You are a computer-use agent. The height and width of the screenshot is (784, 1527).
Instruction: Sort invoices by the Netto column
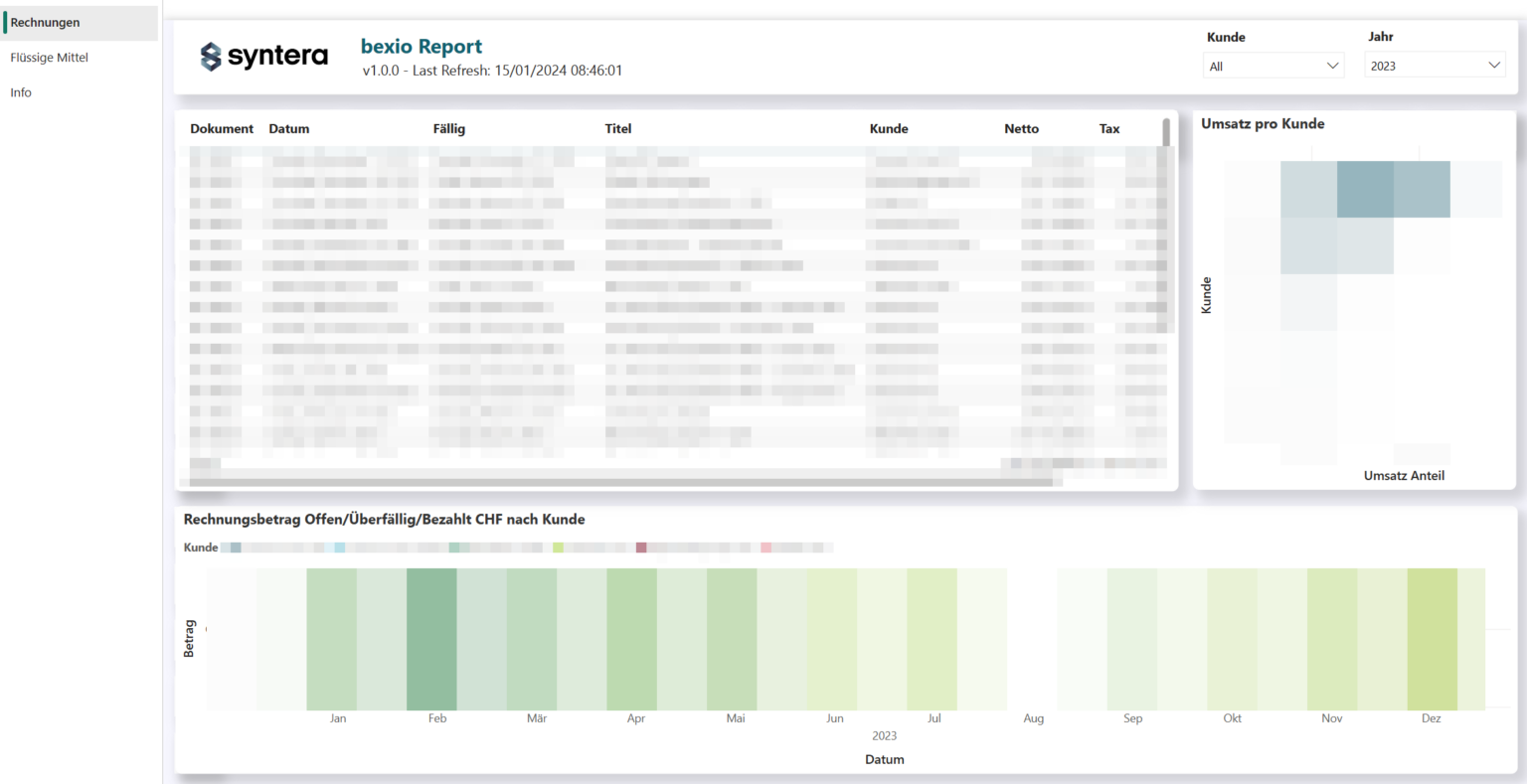pyautogui.click(x=1022, y=128)
